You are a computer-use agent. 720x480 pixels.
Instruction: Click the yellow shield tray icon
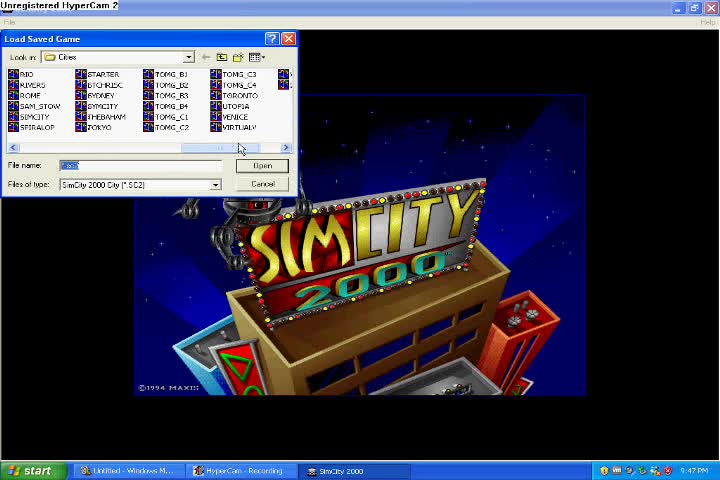(x=604, y=470)
